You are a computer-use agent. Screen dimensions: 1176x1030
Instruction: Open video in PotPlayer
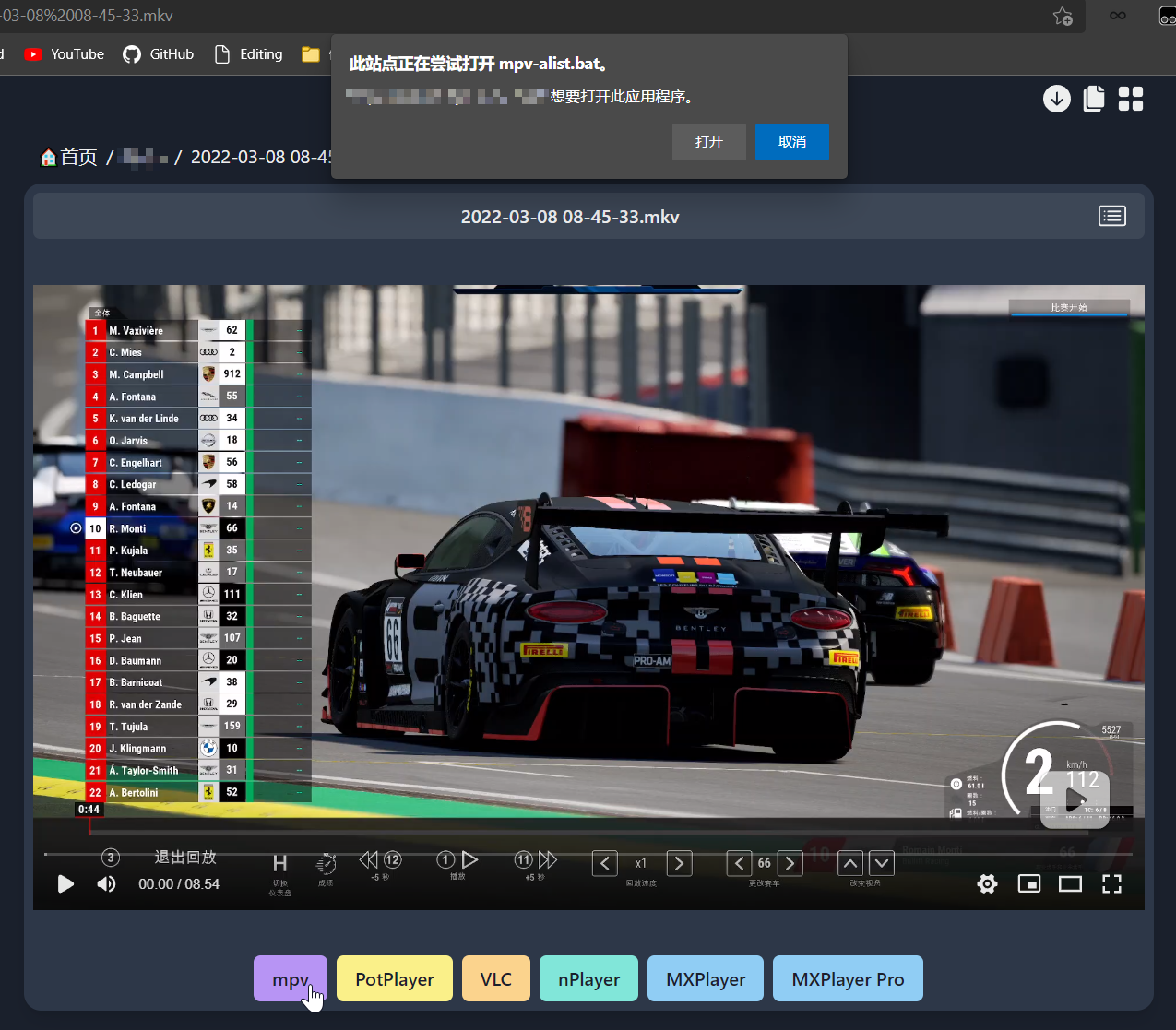(x=394, y=979)
